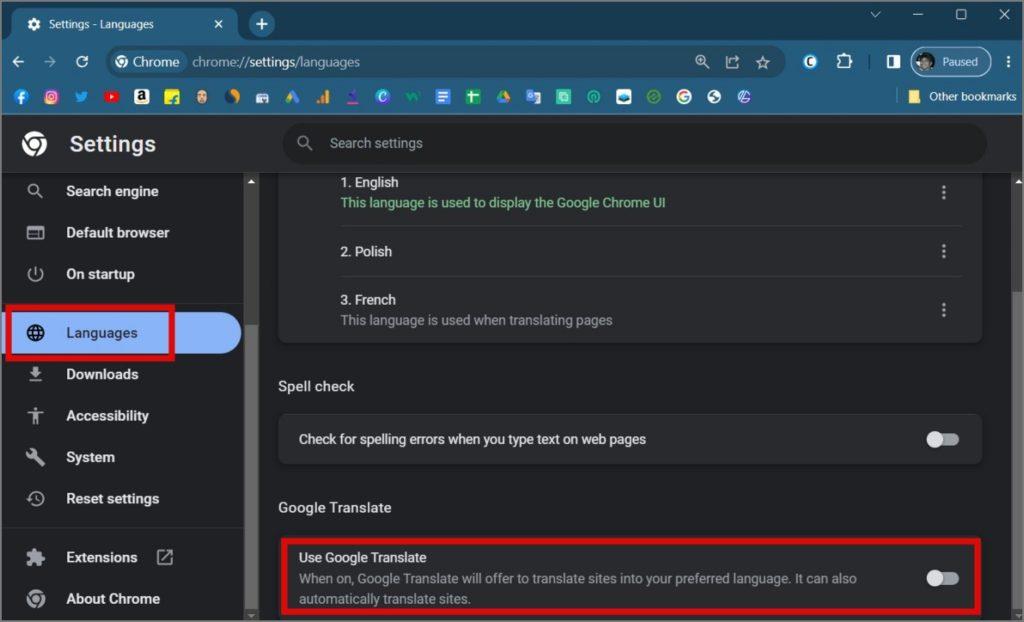
Task: Click the Paused profile button
Action: pyautogui.click(x=951, y=61)
